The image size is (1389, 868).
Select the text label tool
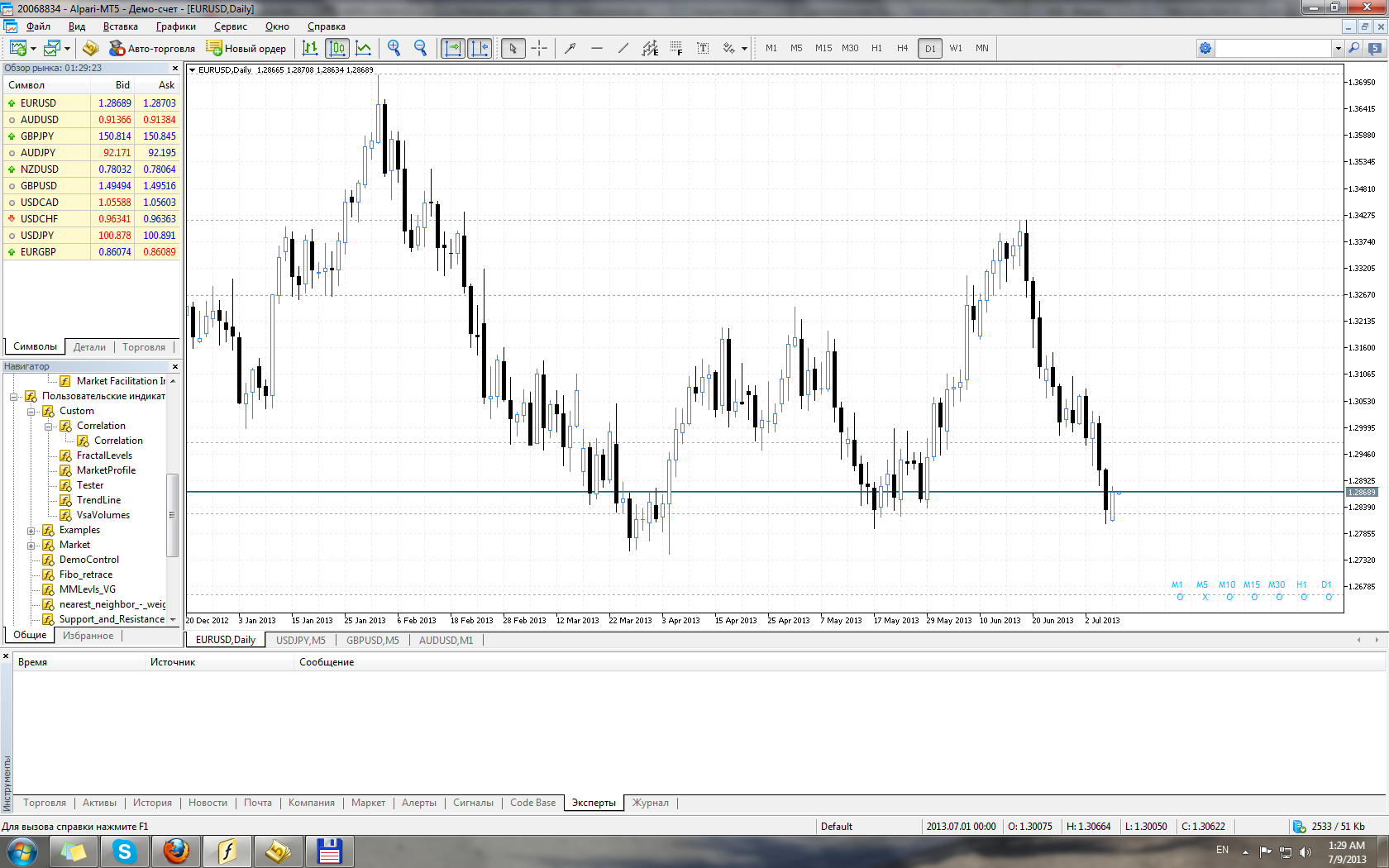pos(703,48)
